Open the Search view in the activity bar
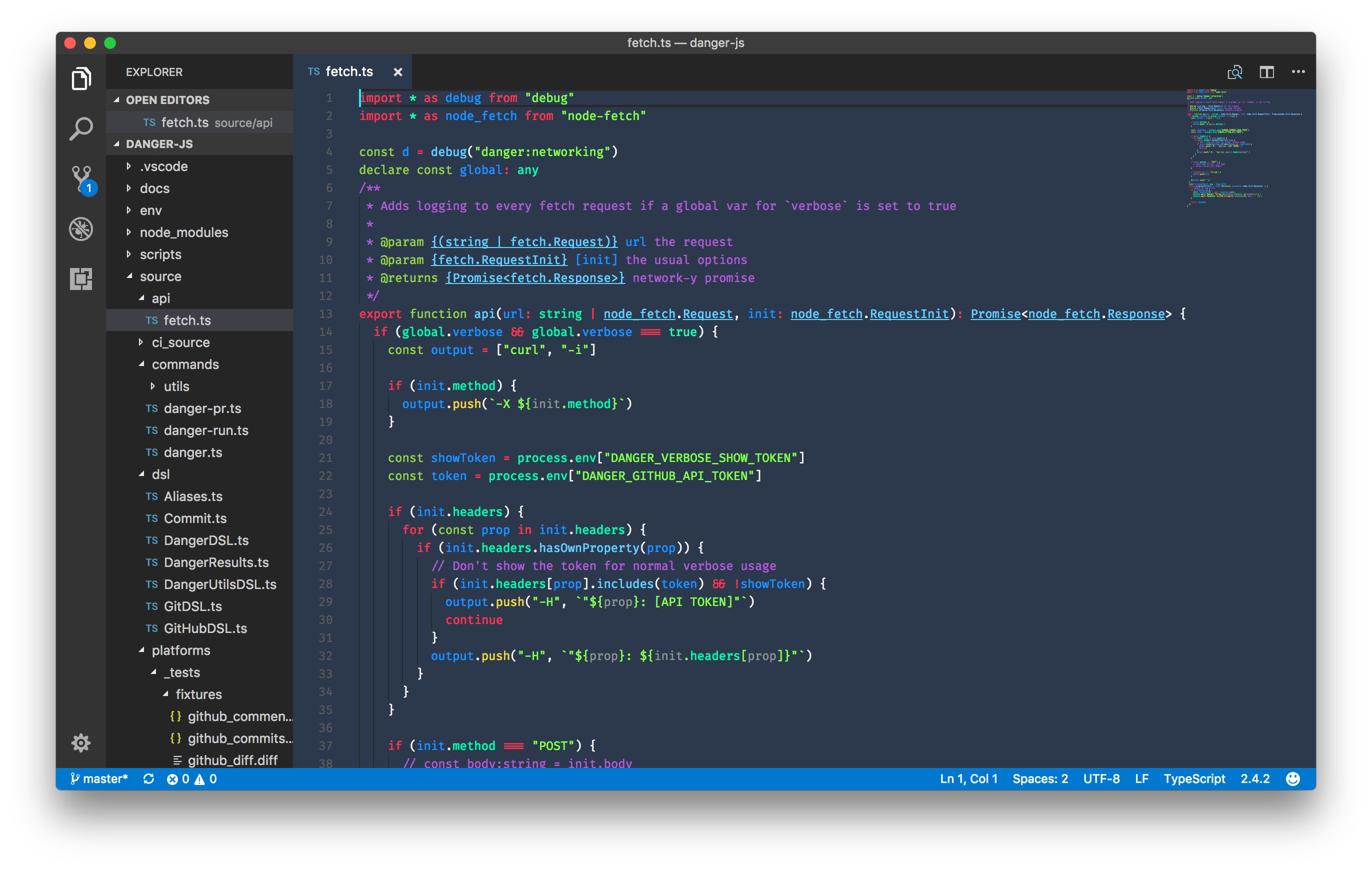This screenshot has height=870, width=1372. coord(81,128)
